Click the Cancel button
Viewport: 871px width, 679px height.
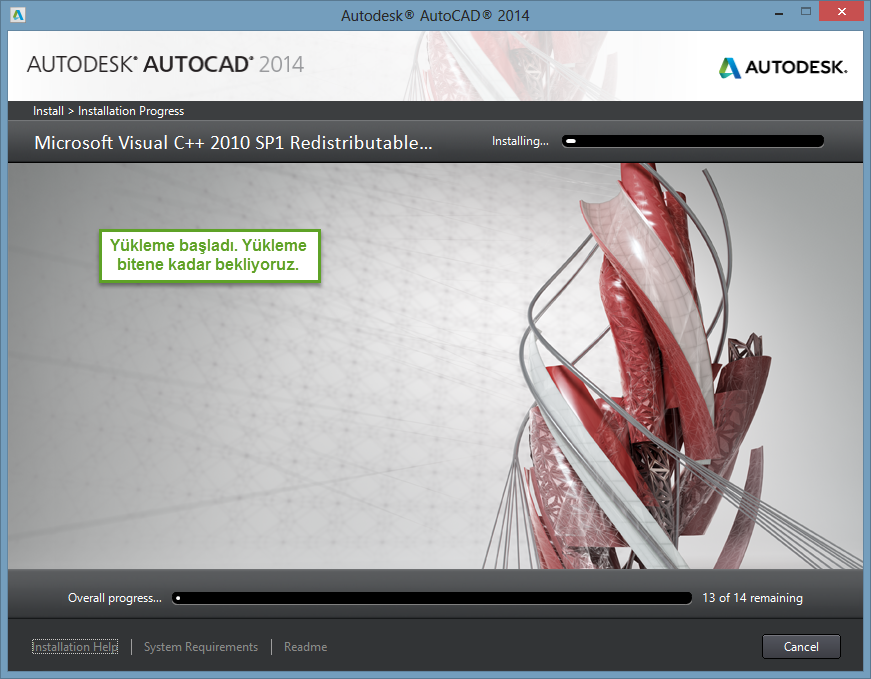[x=801, y=646]
